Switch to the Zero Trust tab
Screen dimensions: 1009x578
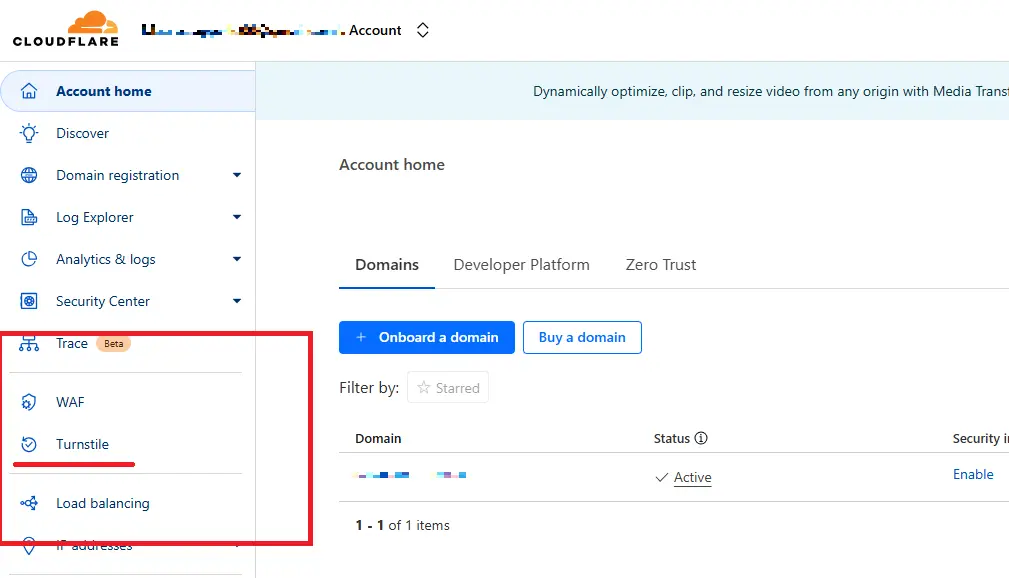[660, 265]
